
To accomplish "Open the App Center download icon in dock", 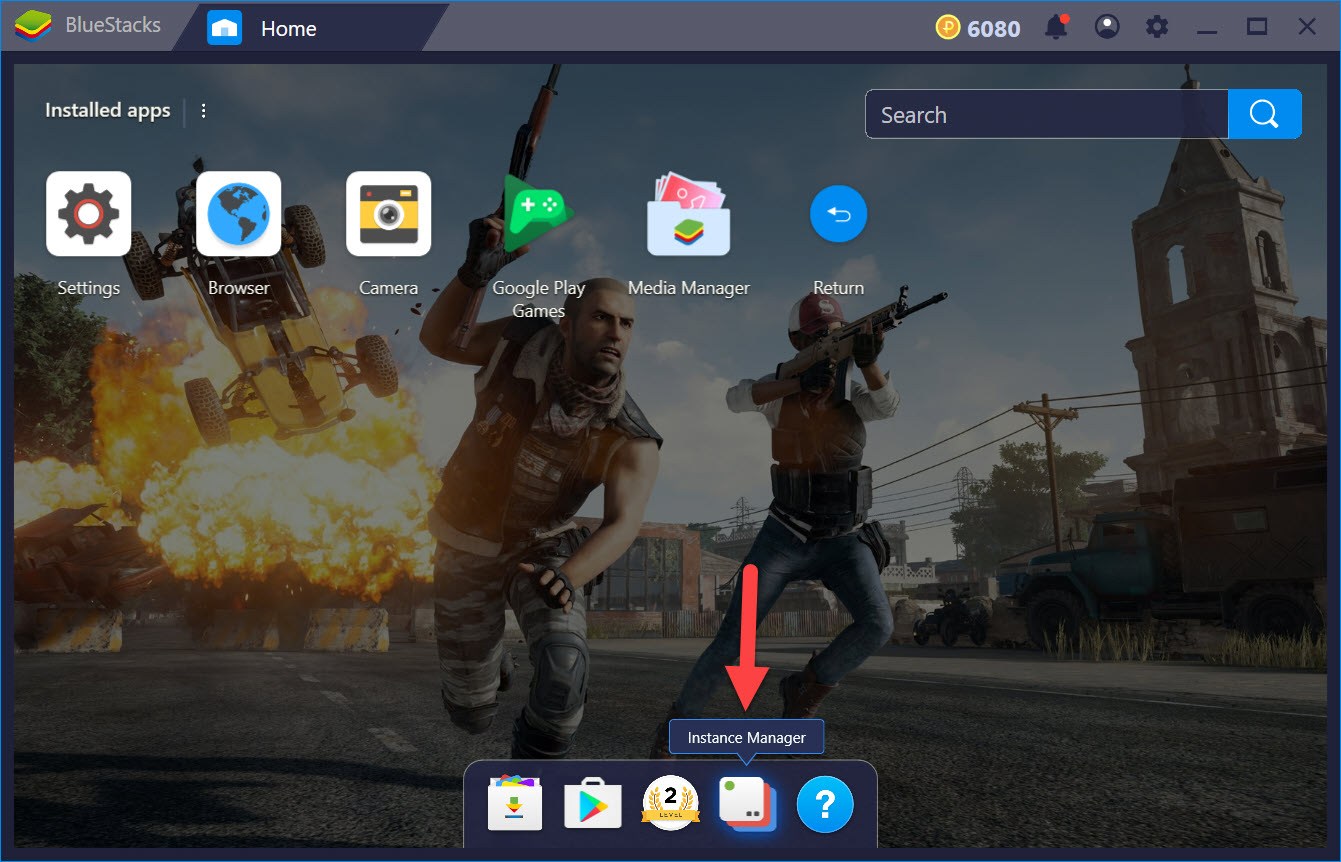I will (x=515, y=803).
